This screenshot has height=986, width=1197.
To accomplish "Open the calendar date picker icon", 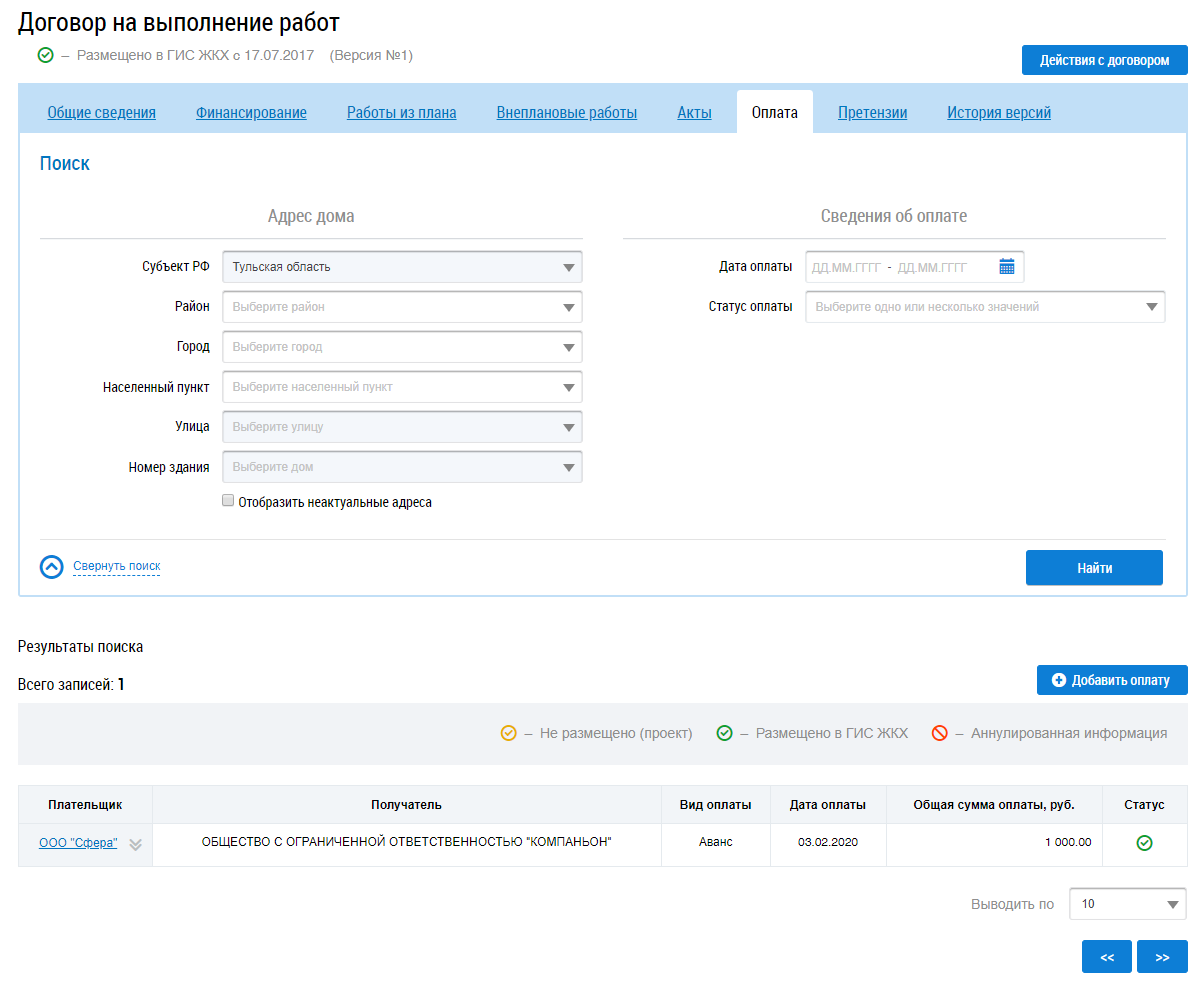I will point(1006,267).
